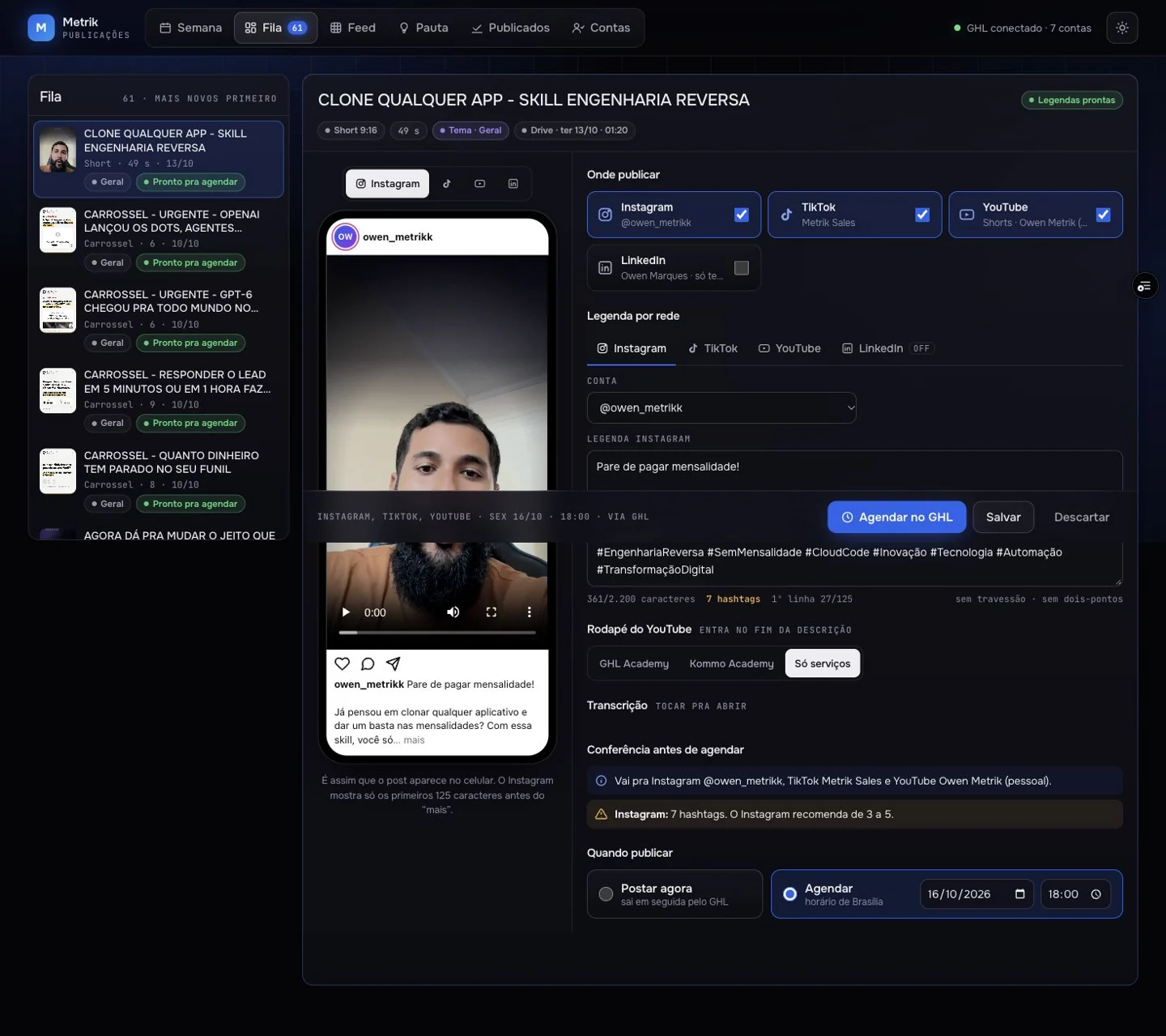Go to the Feed tab

353,28
